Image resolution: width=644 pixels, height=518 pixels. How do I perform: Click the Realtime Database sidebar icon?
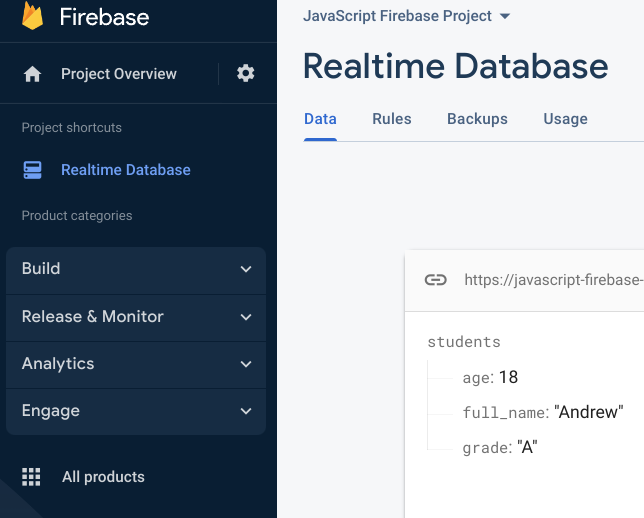coord(33,170)
